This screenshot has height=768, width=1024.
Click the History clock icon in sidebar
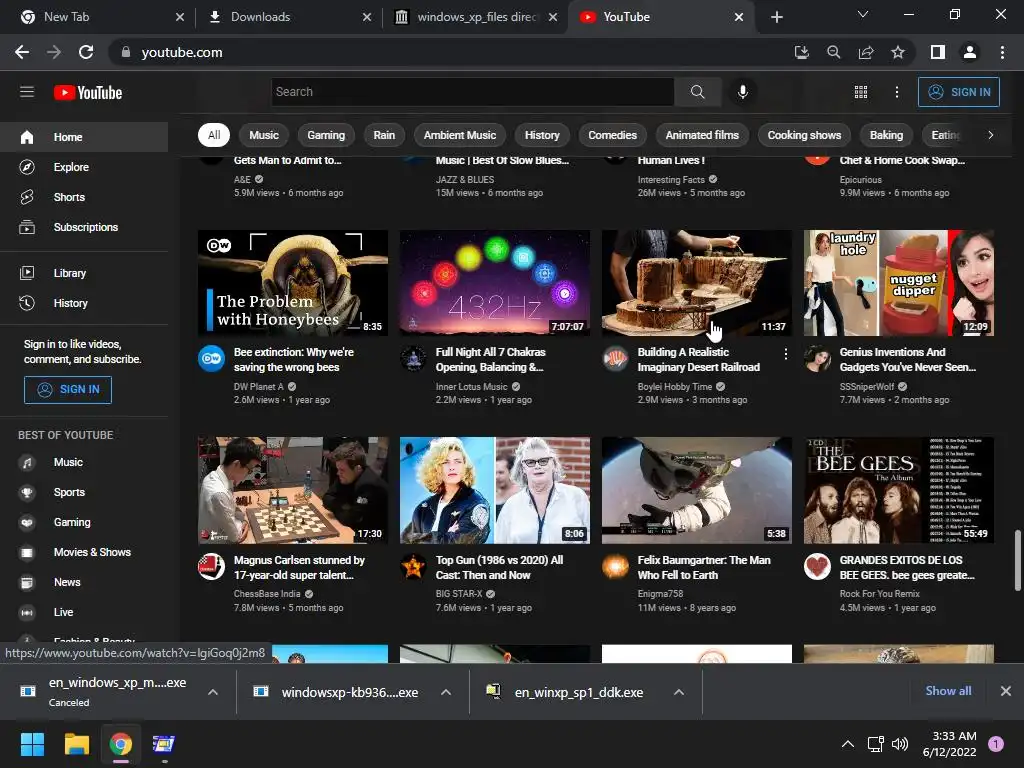click(x=27, y=303)
